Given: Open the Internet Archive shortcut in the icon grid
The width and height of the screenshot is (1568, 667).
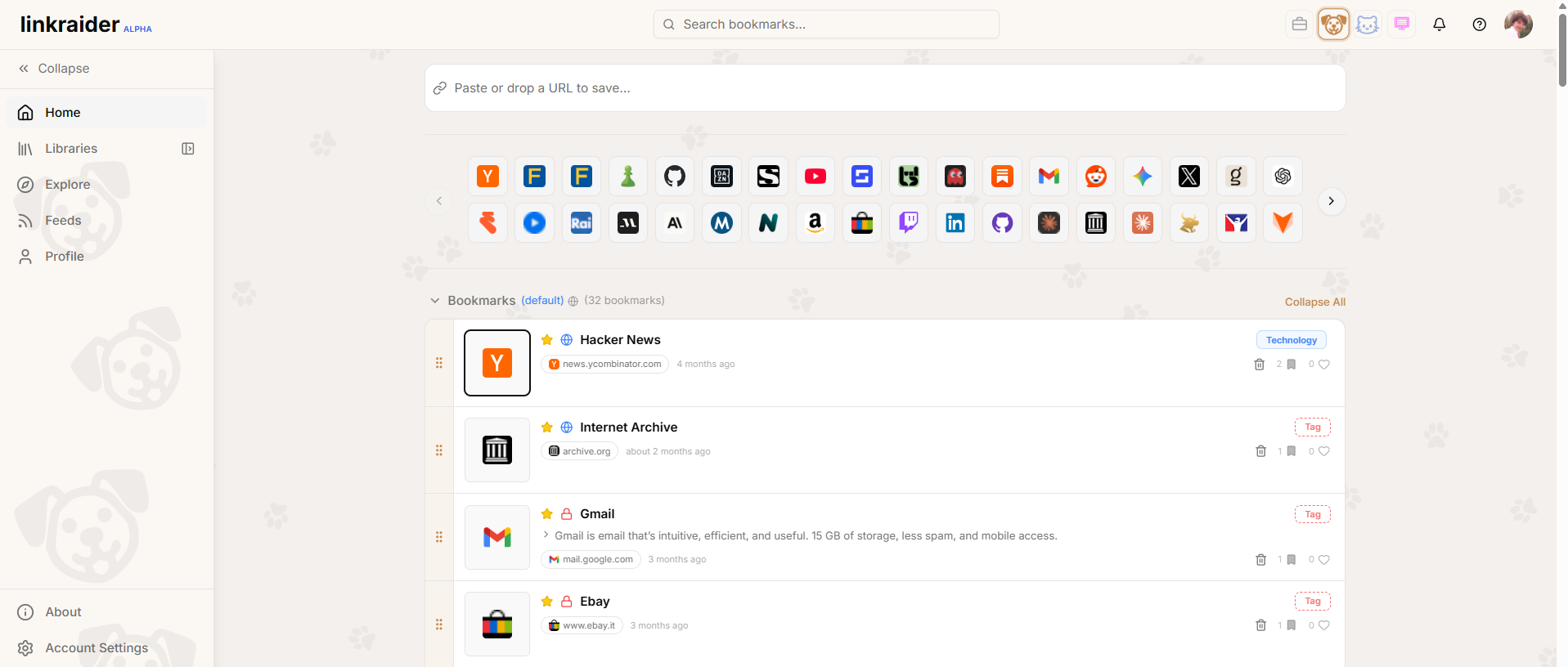Looking at the screenshot, I should (1096, 223).
